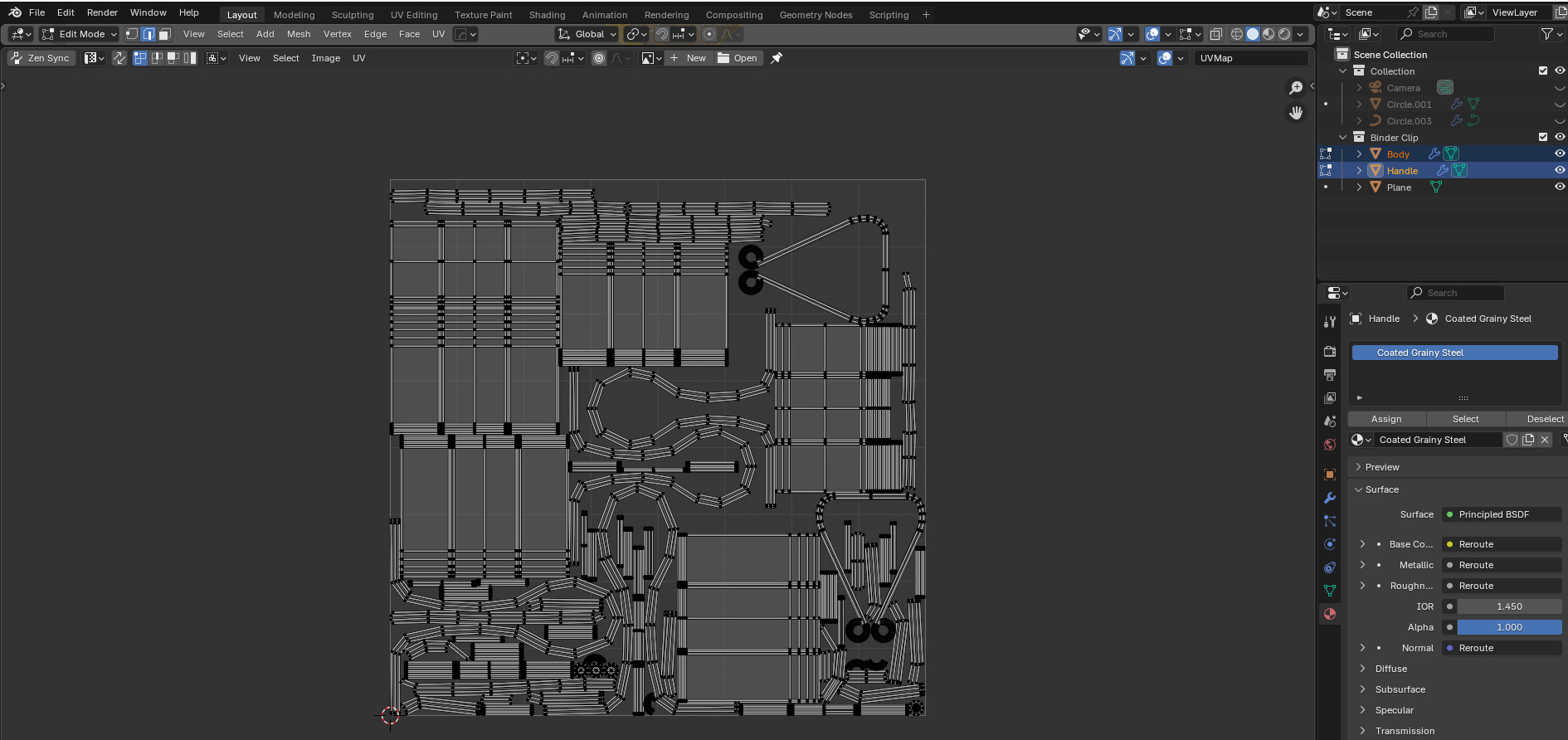Open Global transform orientation dropdown
Viewport: 1568px width, 740px height.
click(x=587, y=34)
